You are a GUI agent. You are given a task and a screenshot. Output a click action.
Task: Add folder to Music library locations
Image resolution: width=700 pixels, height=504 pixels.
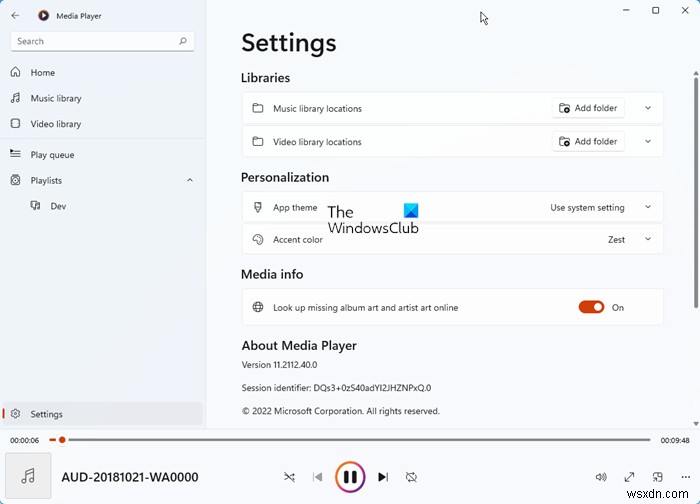point(588,108)
